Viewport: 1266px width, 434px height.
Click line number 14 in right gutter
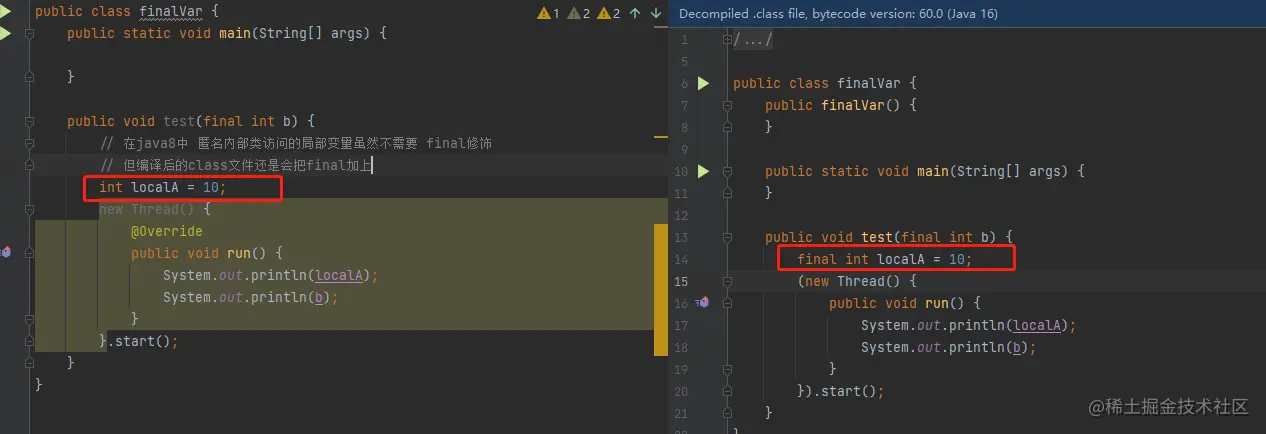681,259
